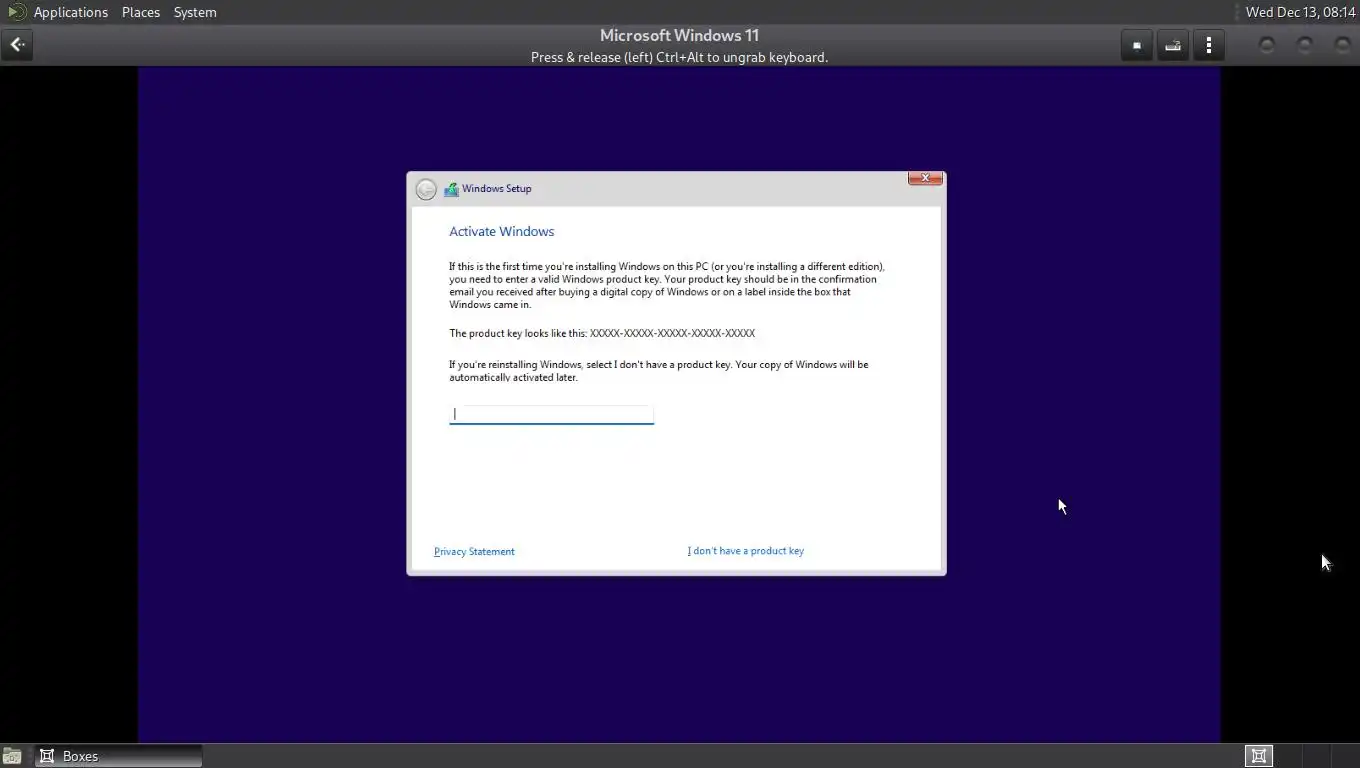Click the distro logo beside Applications

coord(16,12)
